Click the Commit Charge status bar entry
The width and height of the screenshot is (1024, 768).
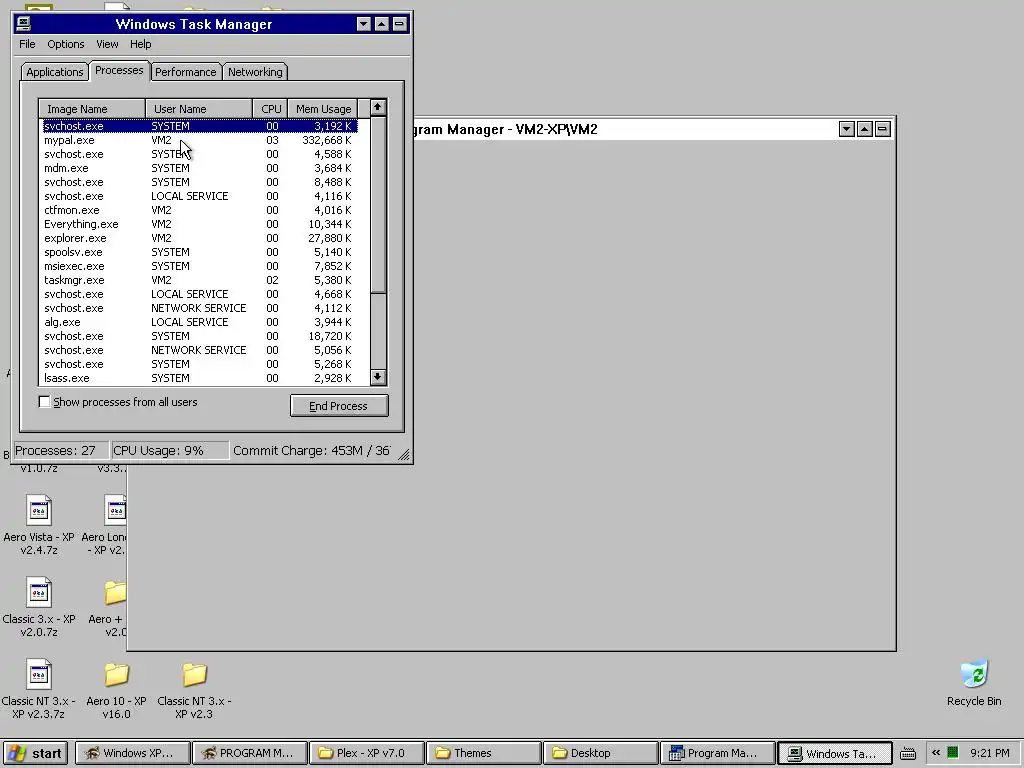click(x=311, y=451)
